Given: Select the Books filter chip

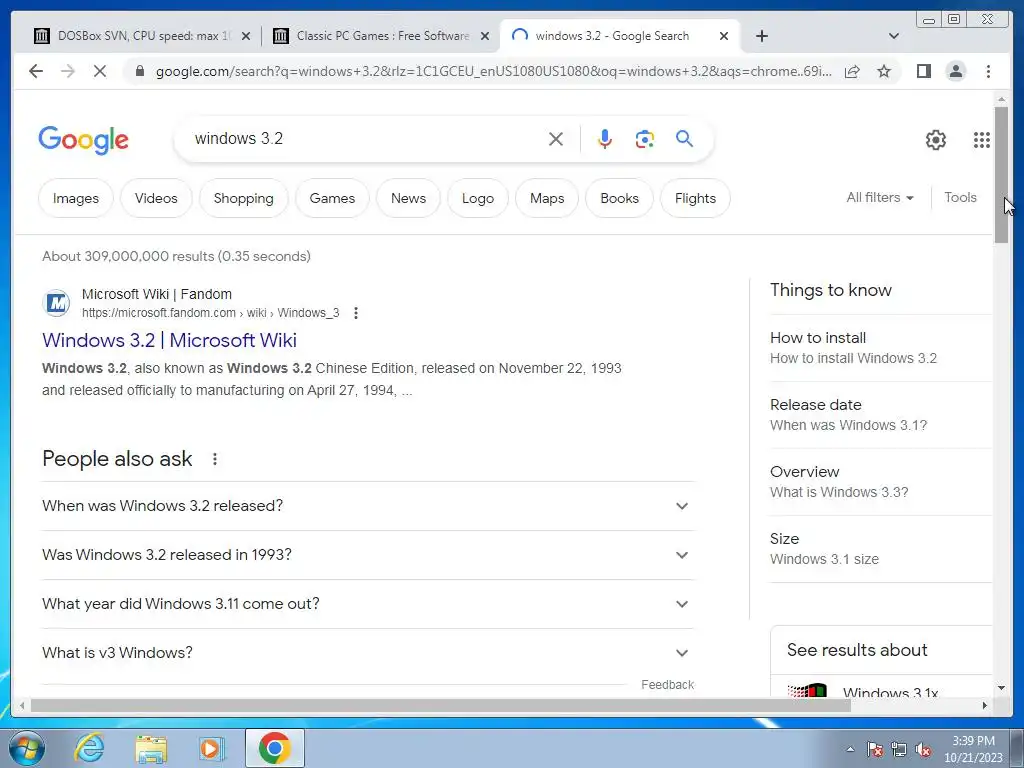Looking at the screenshot, I should pyautogui.click(x=619, y=198).
